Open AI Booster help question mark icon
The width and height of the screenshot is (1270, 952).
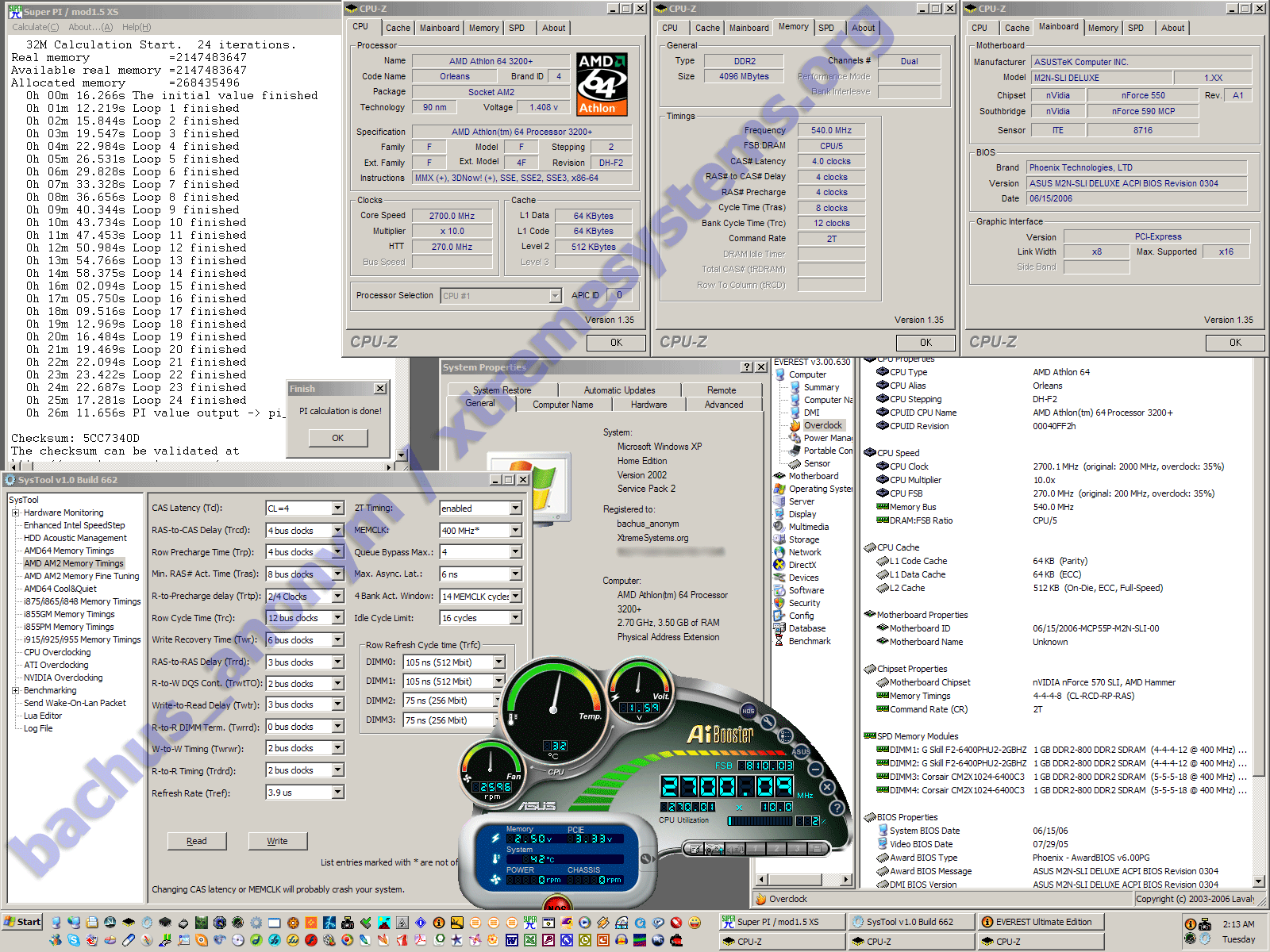pyautogui.click(x=837, y=808)
